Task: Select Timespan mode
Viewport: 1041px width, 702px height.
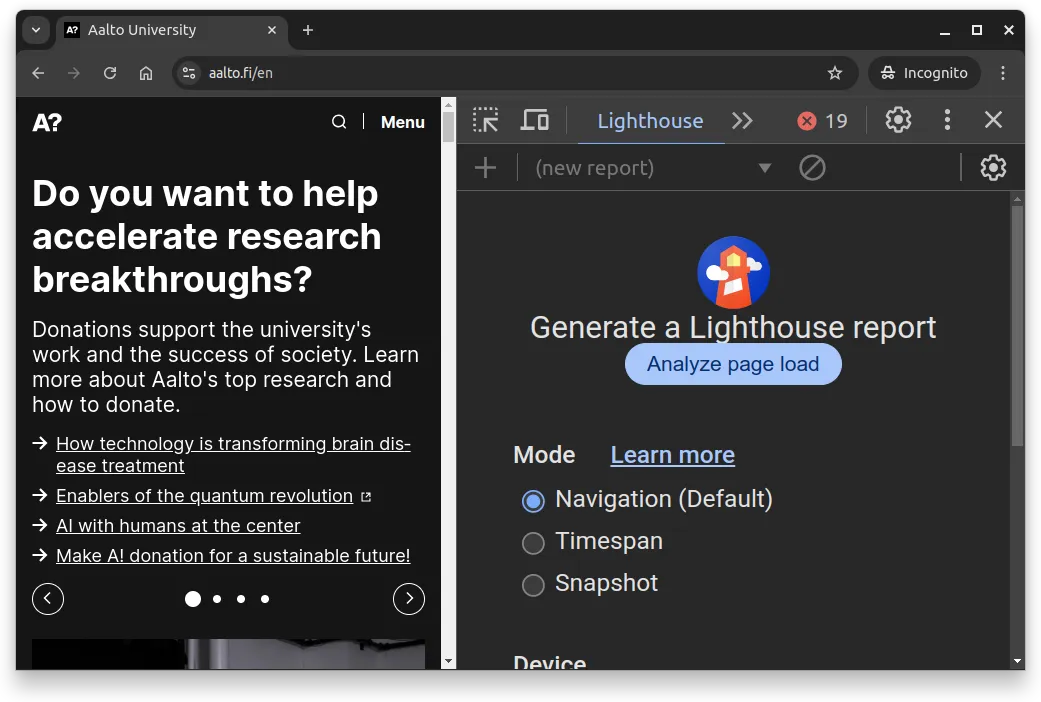Action: (x=533, y=543)
